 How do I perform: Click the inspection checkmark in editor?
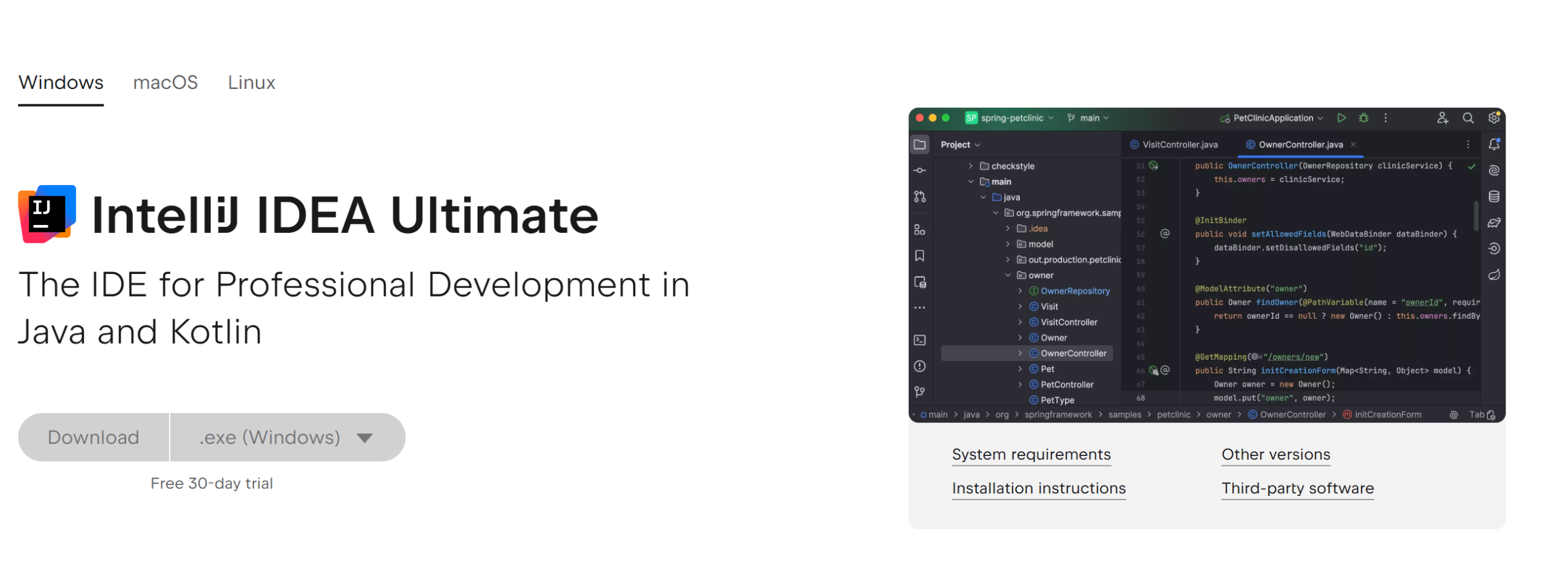click(1471, 166)
